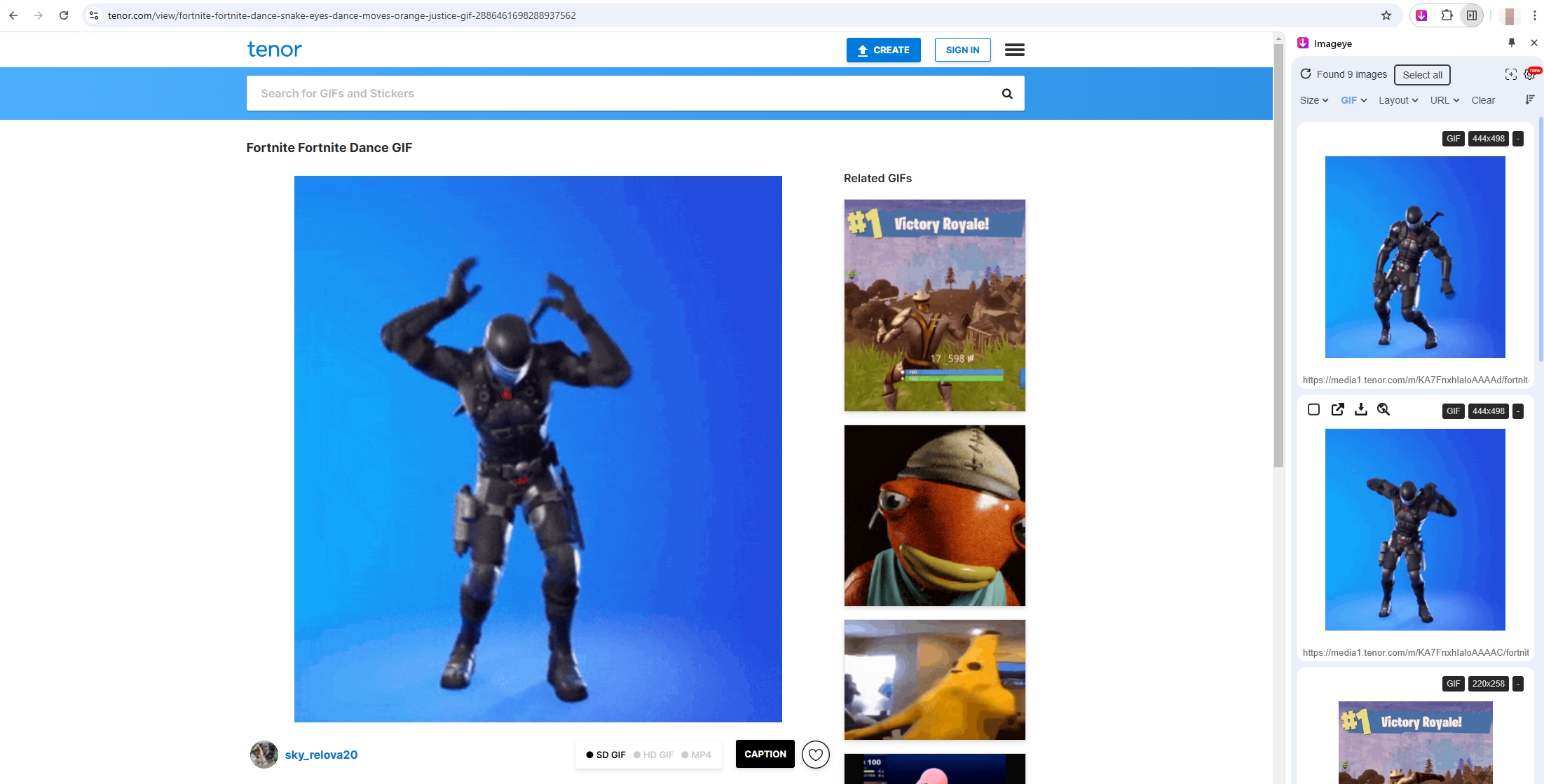Viewport: 1544px width, 784px height.
Task: Click the CREATE upload button
Action: 883,50
